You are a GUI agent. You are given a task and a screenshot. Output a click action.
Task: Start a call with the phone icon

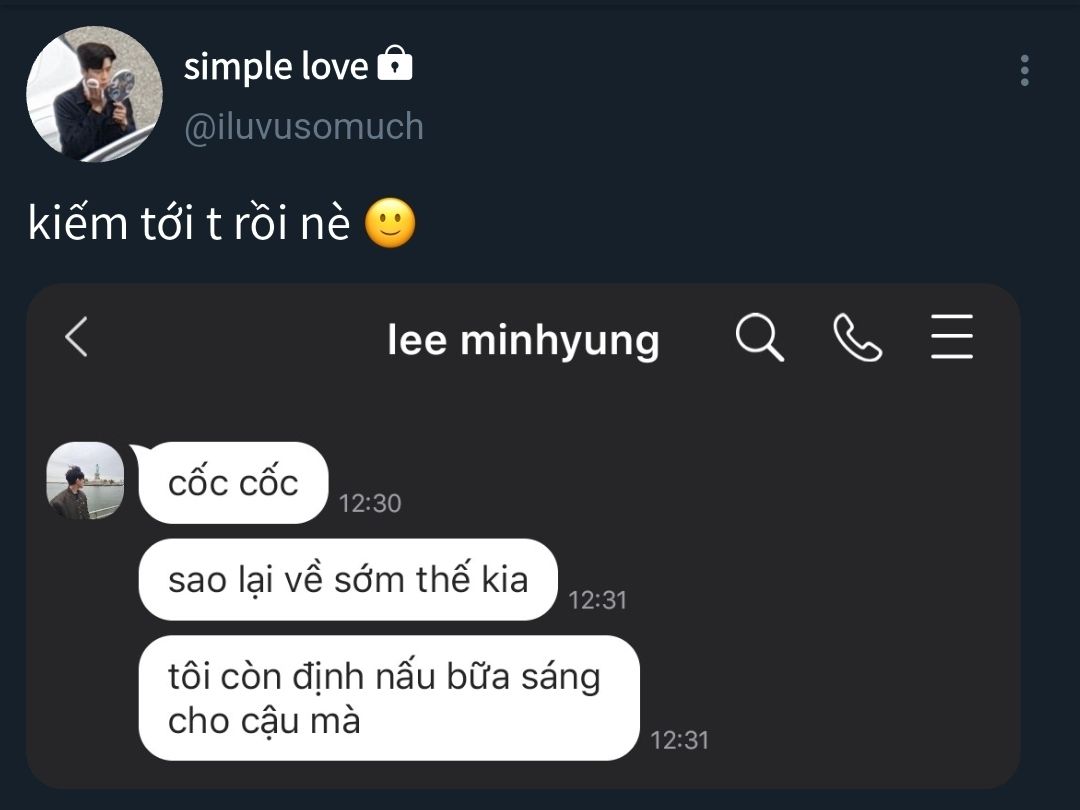point(857,337)
